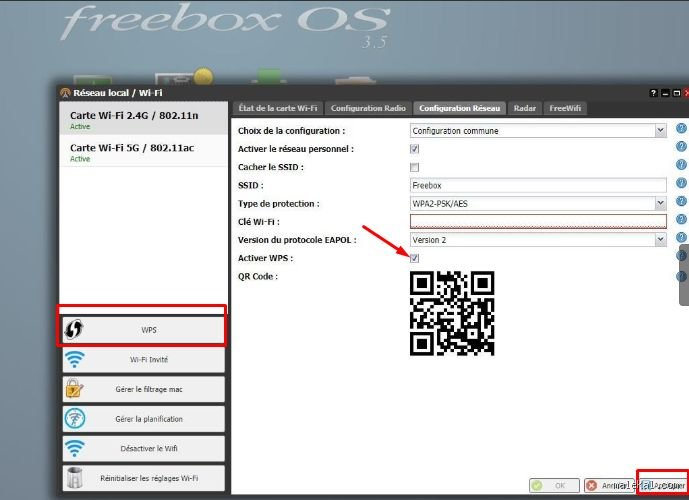Screen dimensions: 689x500
Task: Open Gérer la planification
Action: (x=144, y=419)
